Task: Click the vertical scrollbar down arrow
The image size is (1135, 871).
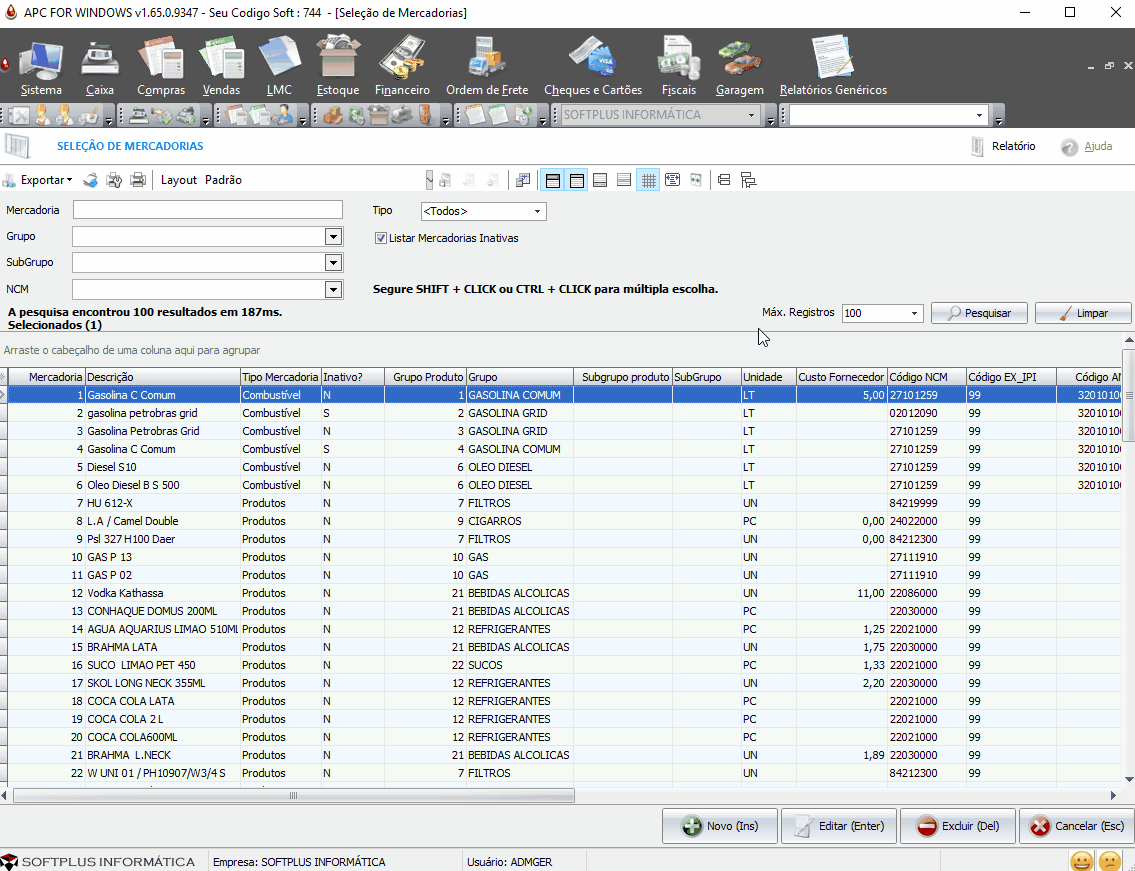Action: [x=1128, y=780]
